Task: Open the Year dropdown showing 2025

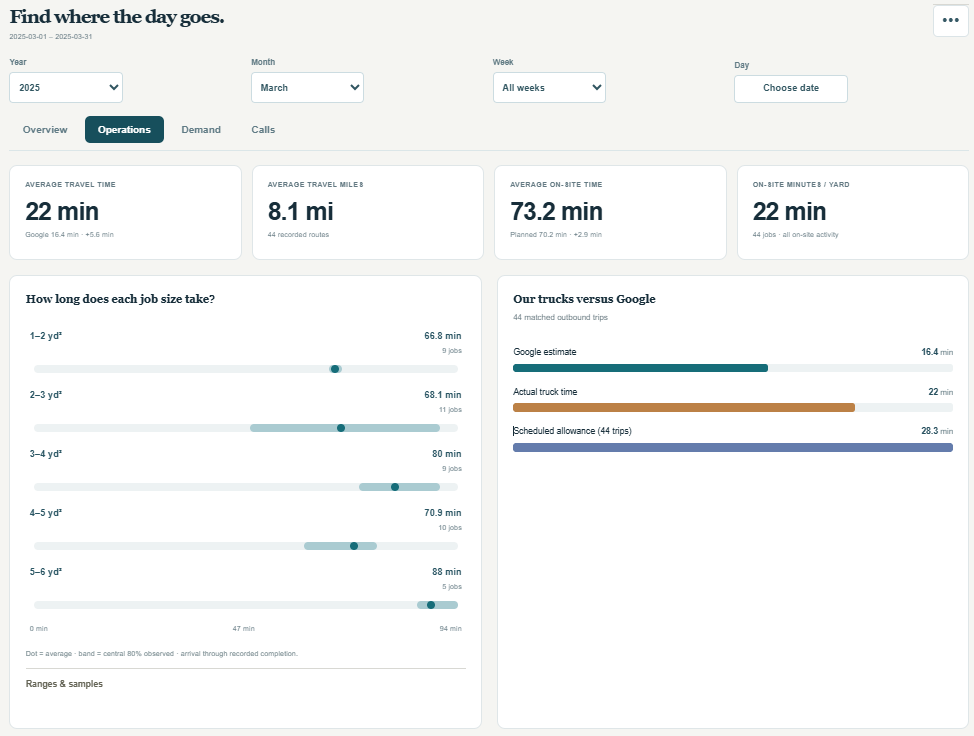Action: click(66, 88)
